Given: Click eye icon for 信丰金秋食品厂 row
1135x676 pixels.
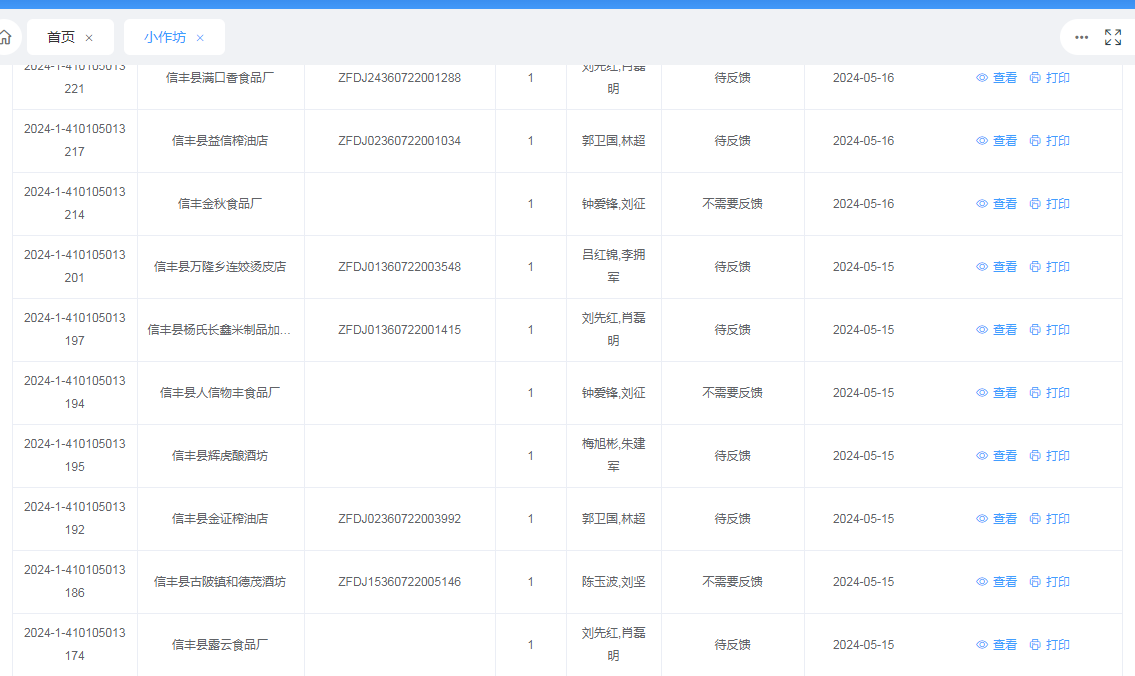Looking at the screenshot, I should point(982,204).
